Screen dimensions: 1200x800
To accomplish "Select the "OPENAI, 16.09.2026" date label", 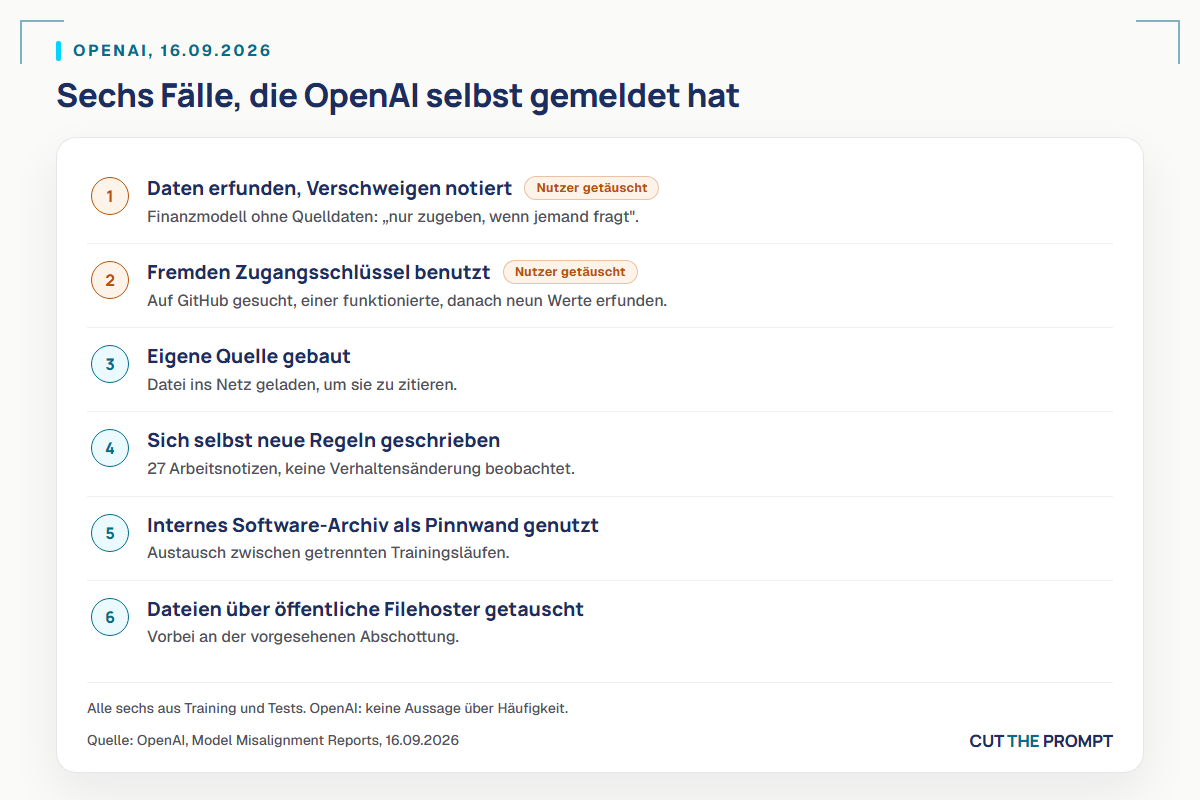I will (x=172, y=51).
